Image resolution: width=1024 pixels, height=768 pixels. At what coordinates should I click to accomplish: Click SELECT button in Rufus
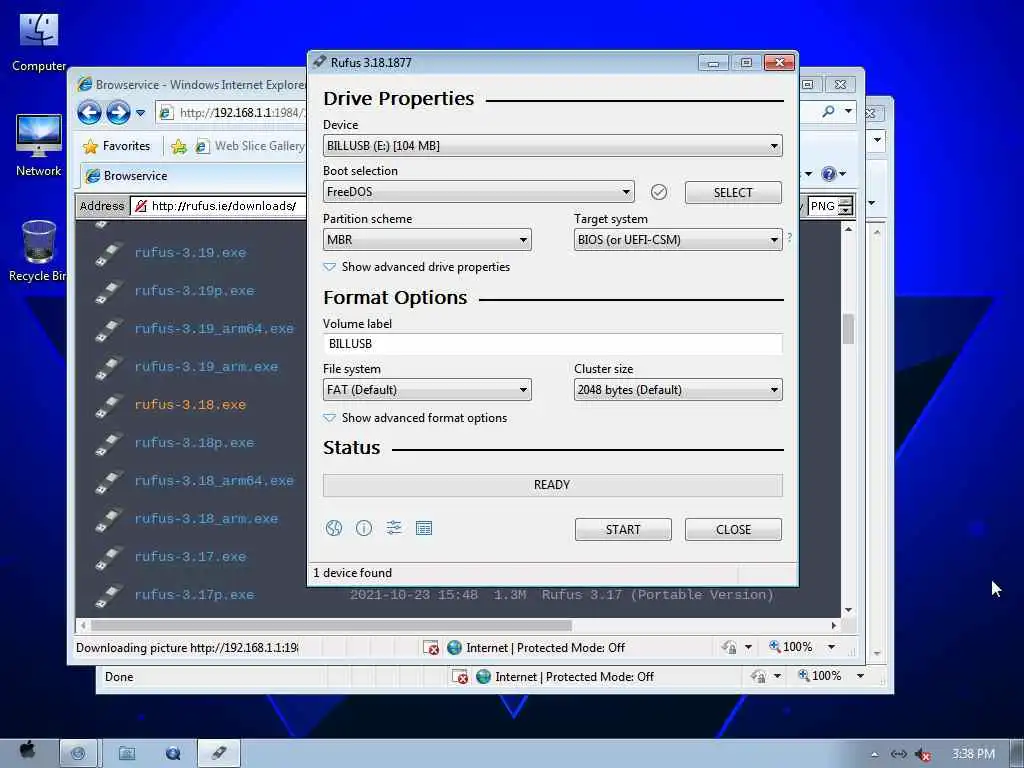[x=733, y=193]
